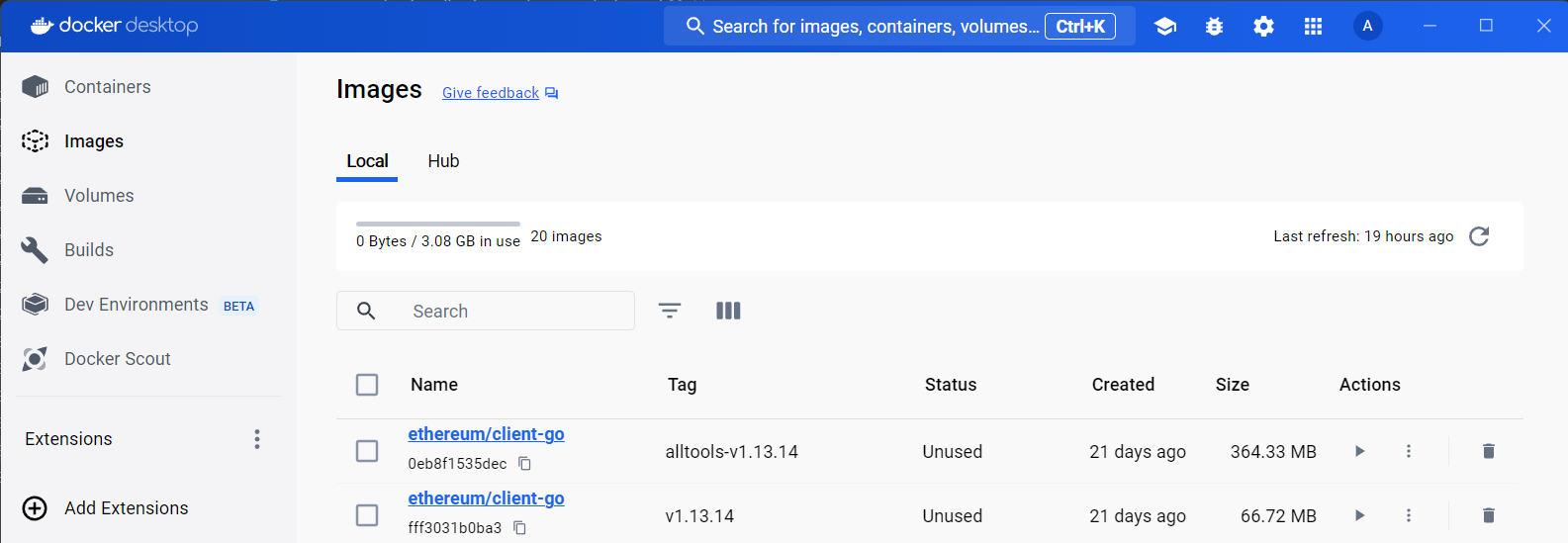
Task: Open the Containers section
Action: (x=107, y=87)
